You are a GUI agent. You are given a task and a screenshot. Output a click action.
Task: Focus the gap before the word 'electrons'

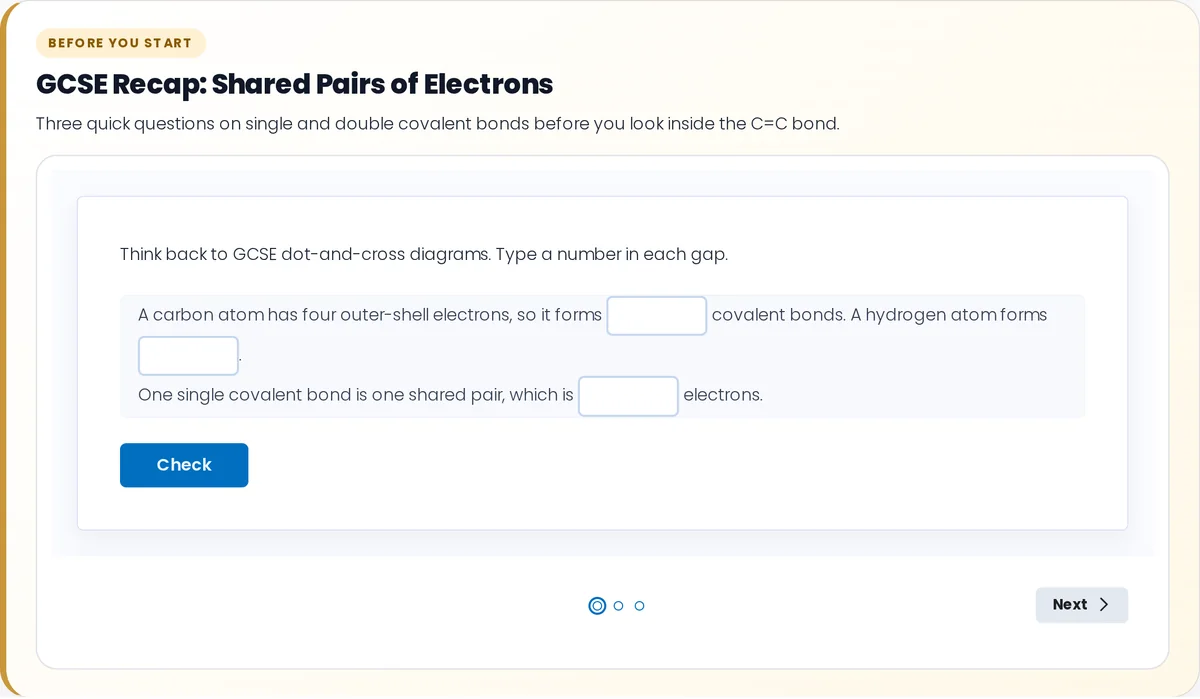point(628,396)
